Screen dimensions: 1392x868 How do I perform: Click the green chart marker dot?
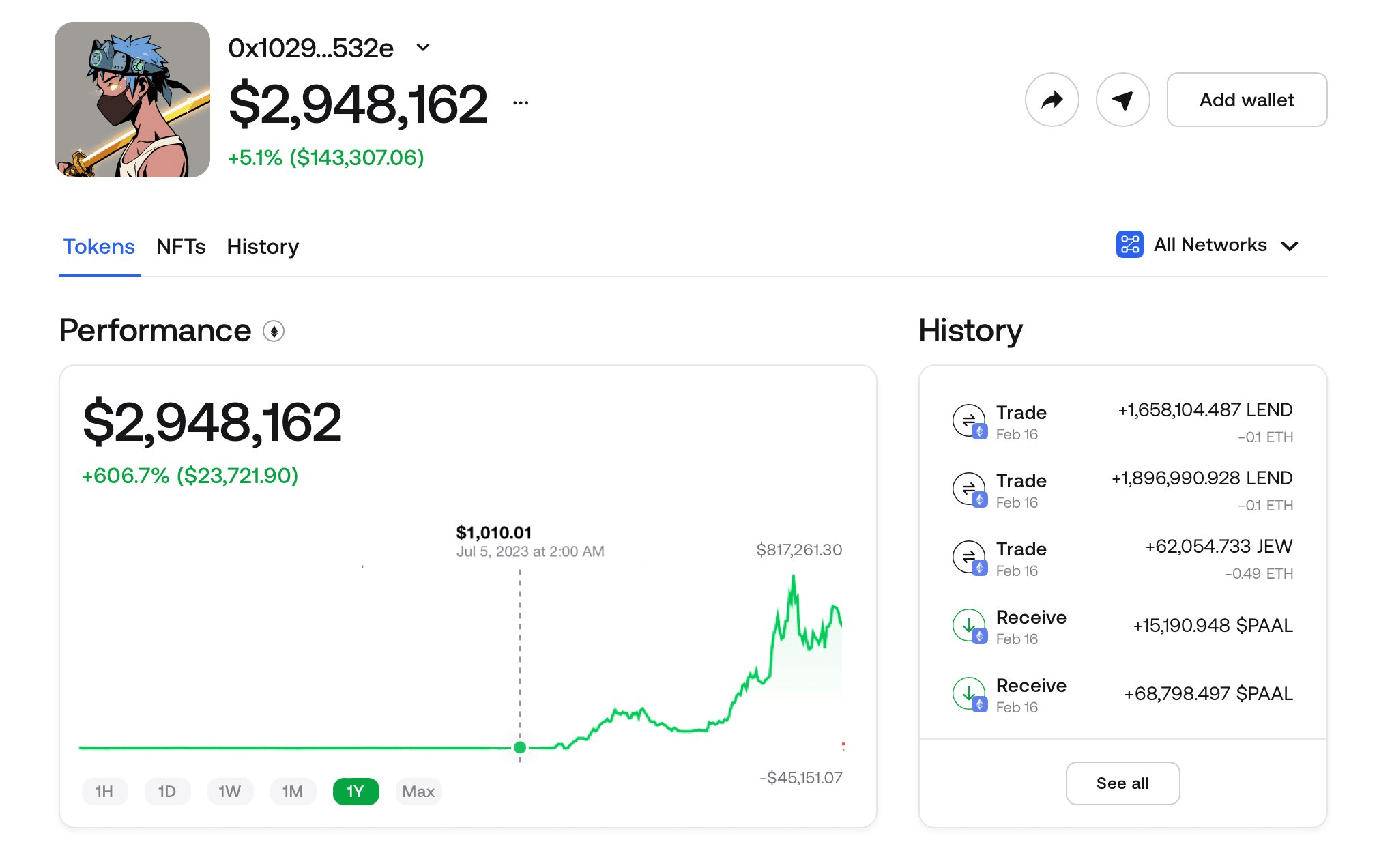pos(520,747)
